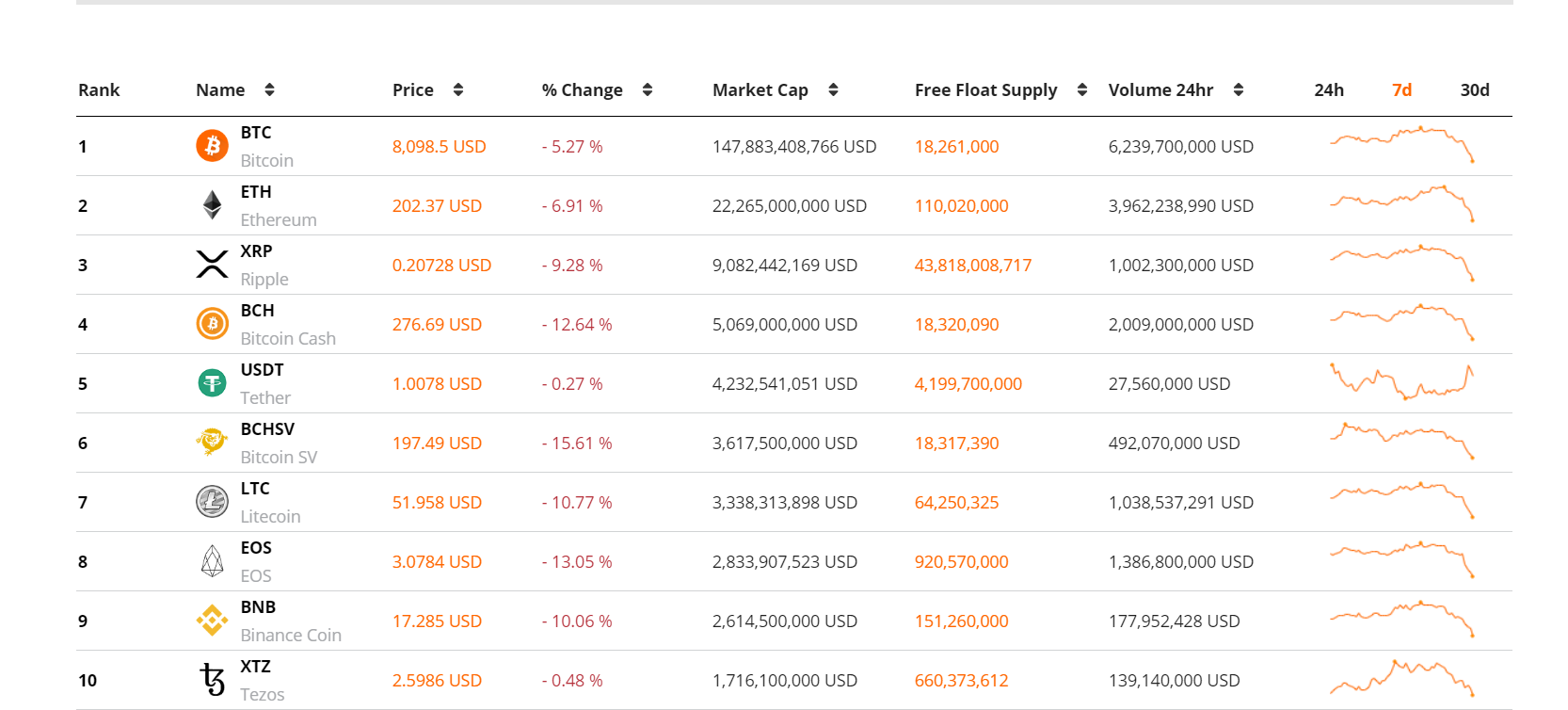The height and width of the screenshot is (710, 1568).
Task: Open the Bitcoin SV name link
Action: click(x=279, y=457)
